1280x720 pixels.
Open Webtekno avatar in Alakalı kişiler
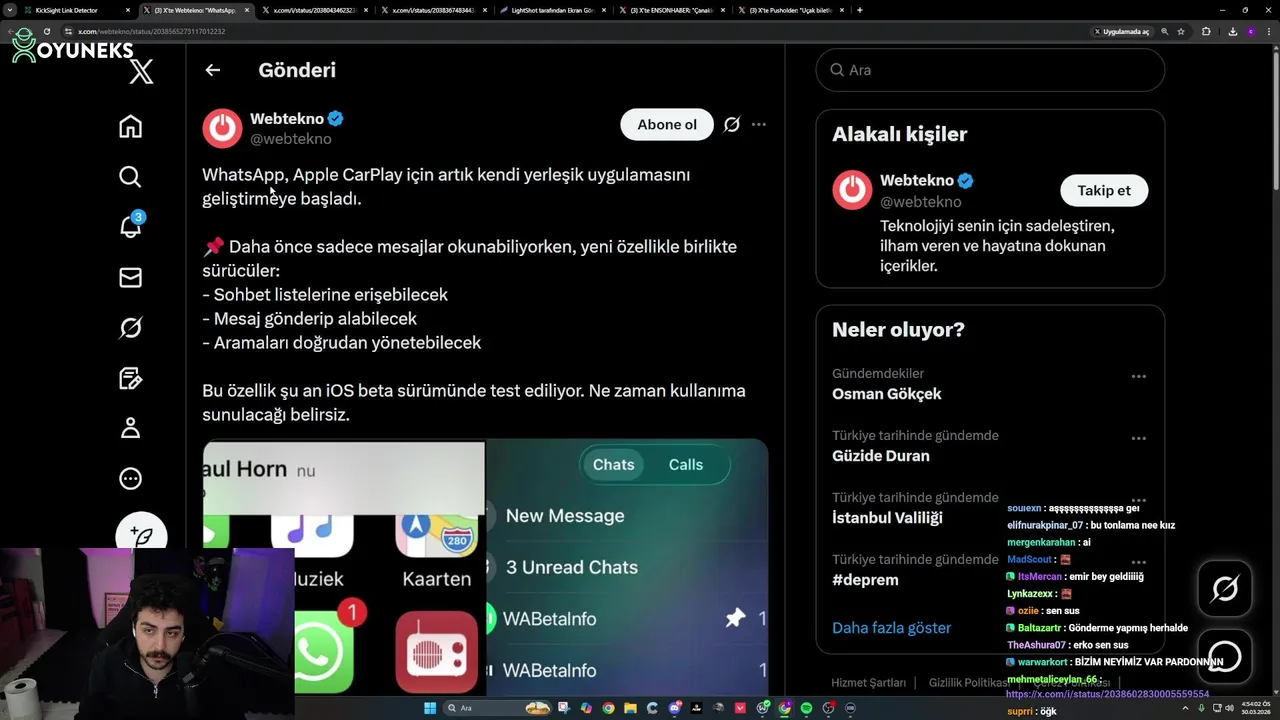click(x=852, y=190)
